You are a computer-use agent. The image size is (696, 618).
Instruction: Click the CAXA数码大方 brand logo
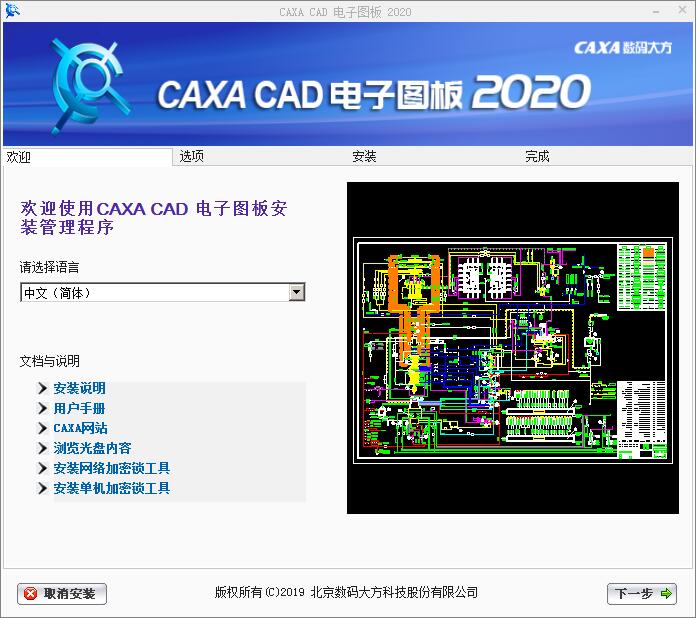(x=623, y=48)
